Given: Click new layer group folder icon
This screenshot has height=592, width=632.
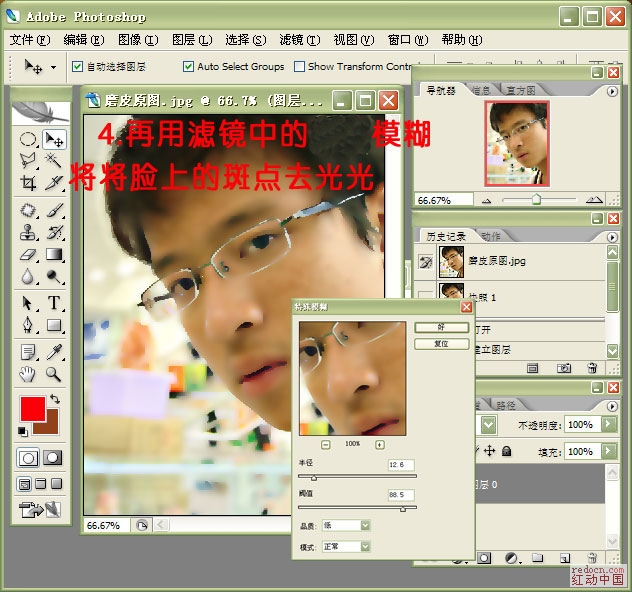Looking at the screenshot, I should (x=537, y=558).
